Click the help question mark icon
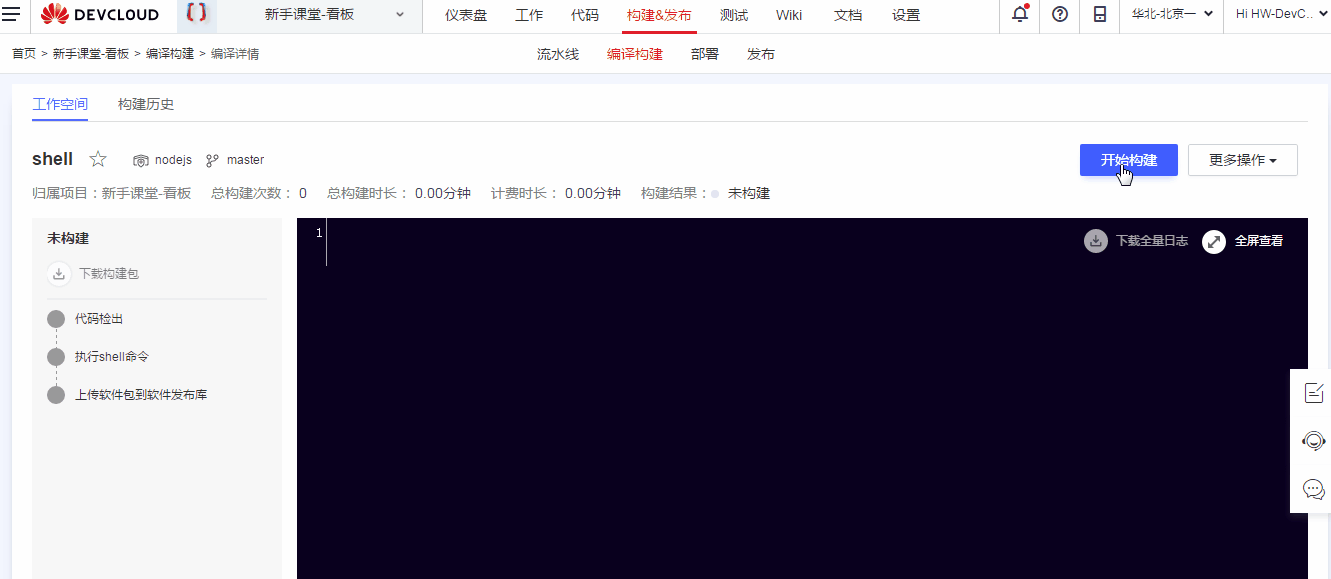This screenshot has width=1331, height=579. (x=1059, y=16)
